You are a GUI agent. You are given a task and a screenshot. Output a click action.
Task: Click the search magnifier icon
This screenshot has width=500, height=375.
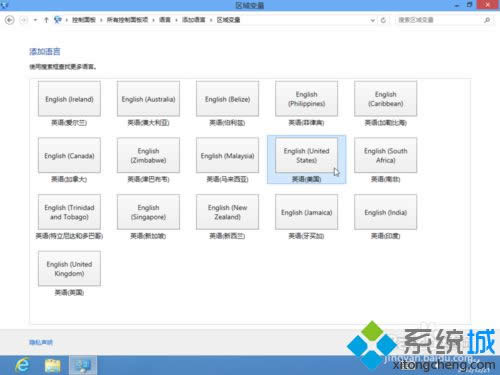[x=487, y=20]
